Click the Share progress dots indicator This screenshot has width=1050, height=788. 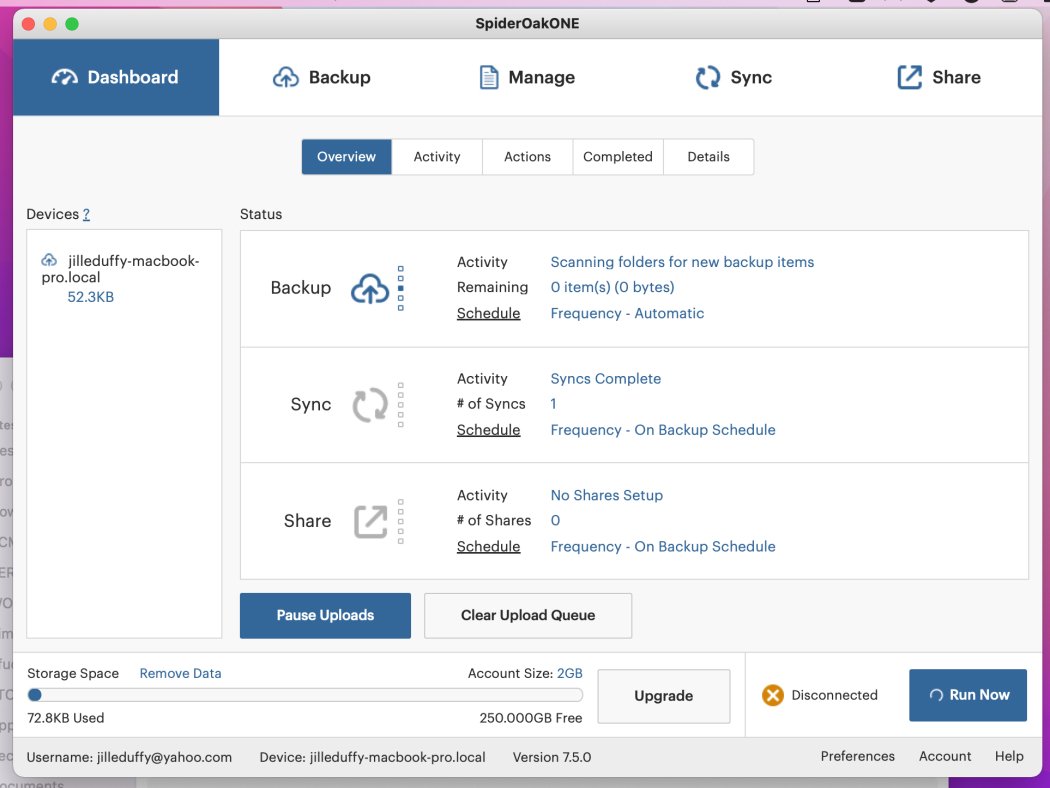(x=400, y=522)
